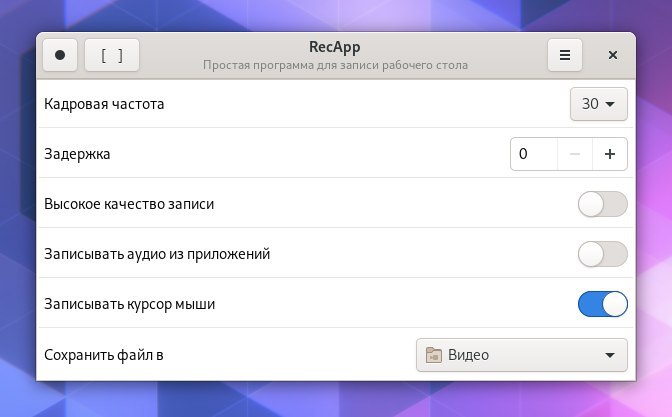Image resolution: width=672 pixels, height=417 pixels.
Task: Enable recording audio from applications
Action: tap(603, 254)
